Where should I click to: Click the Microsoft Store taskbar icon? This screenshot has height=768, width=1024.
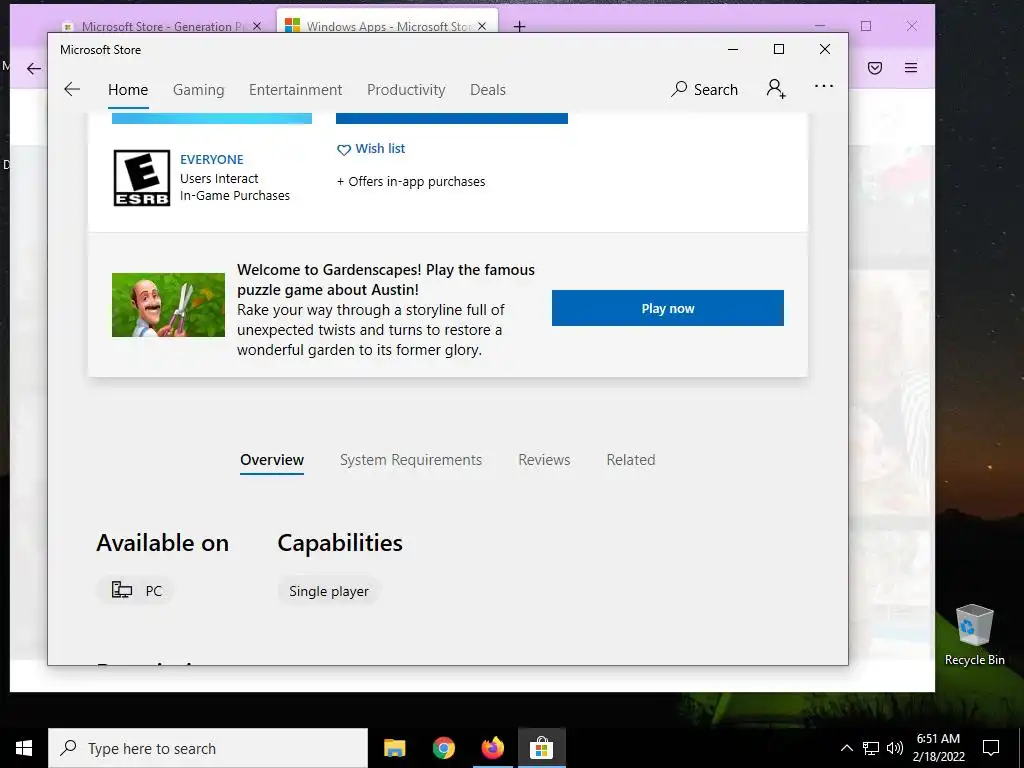click(x=541, y=748)
